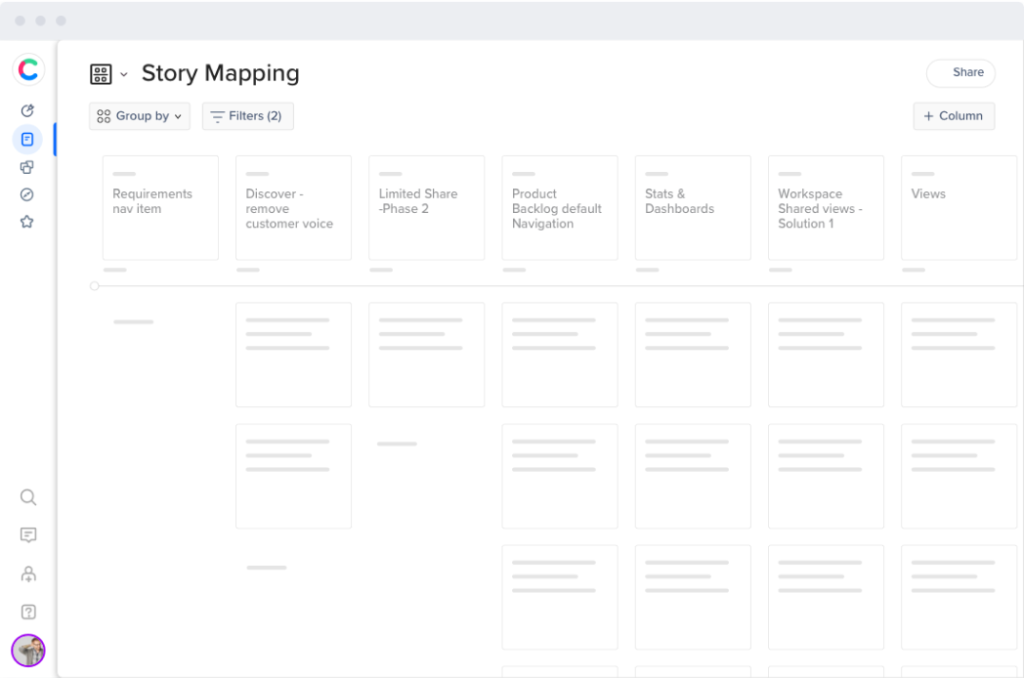Add a new column with + Column

(x=953, y=116)
